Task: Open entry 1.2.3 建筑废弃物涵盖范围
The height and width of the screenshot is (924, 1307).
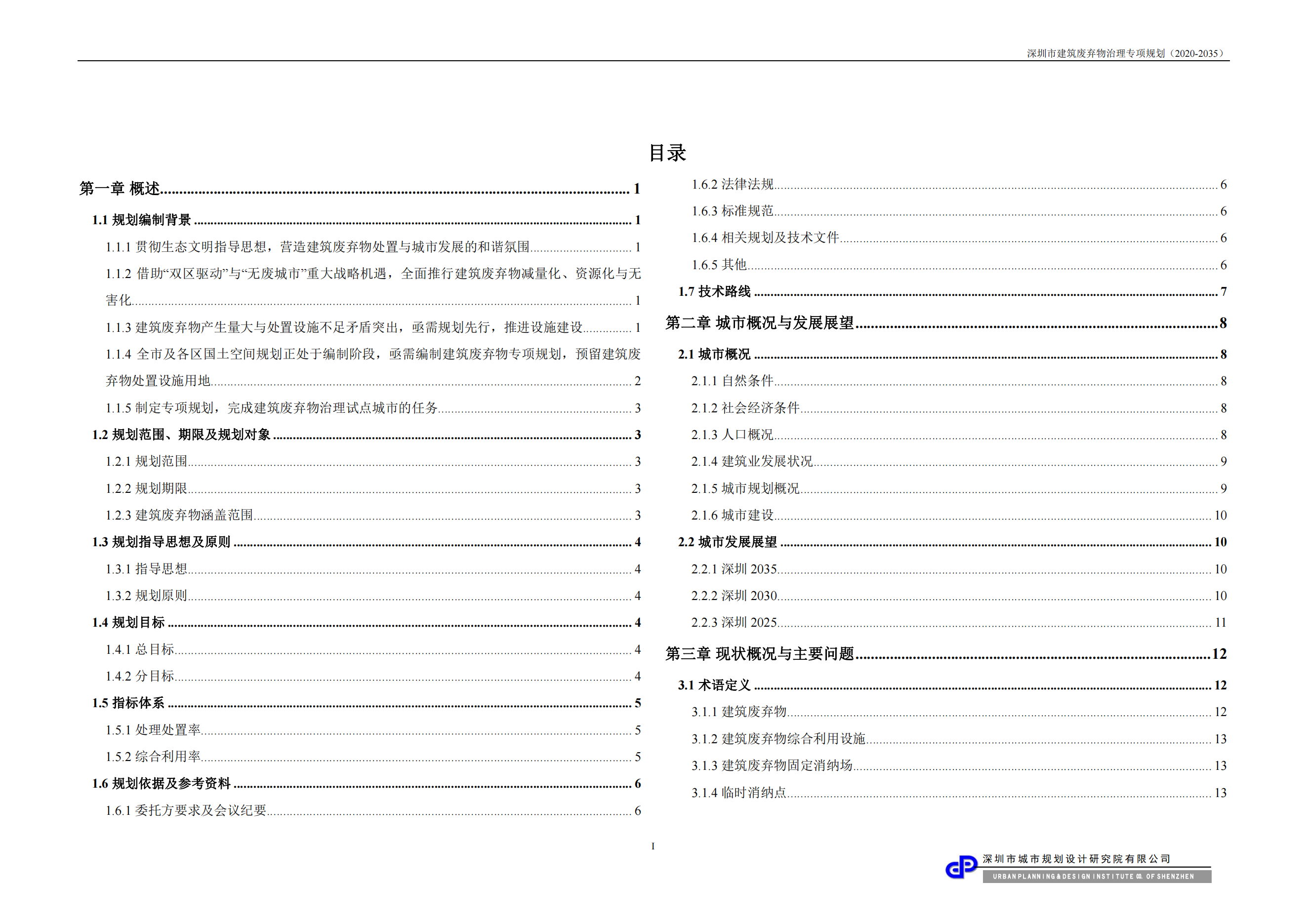Action: [373, 515]
